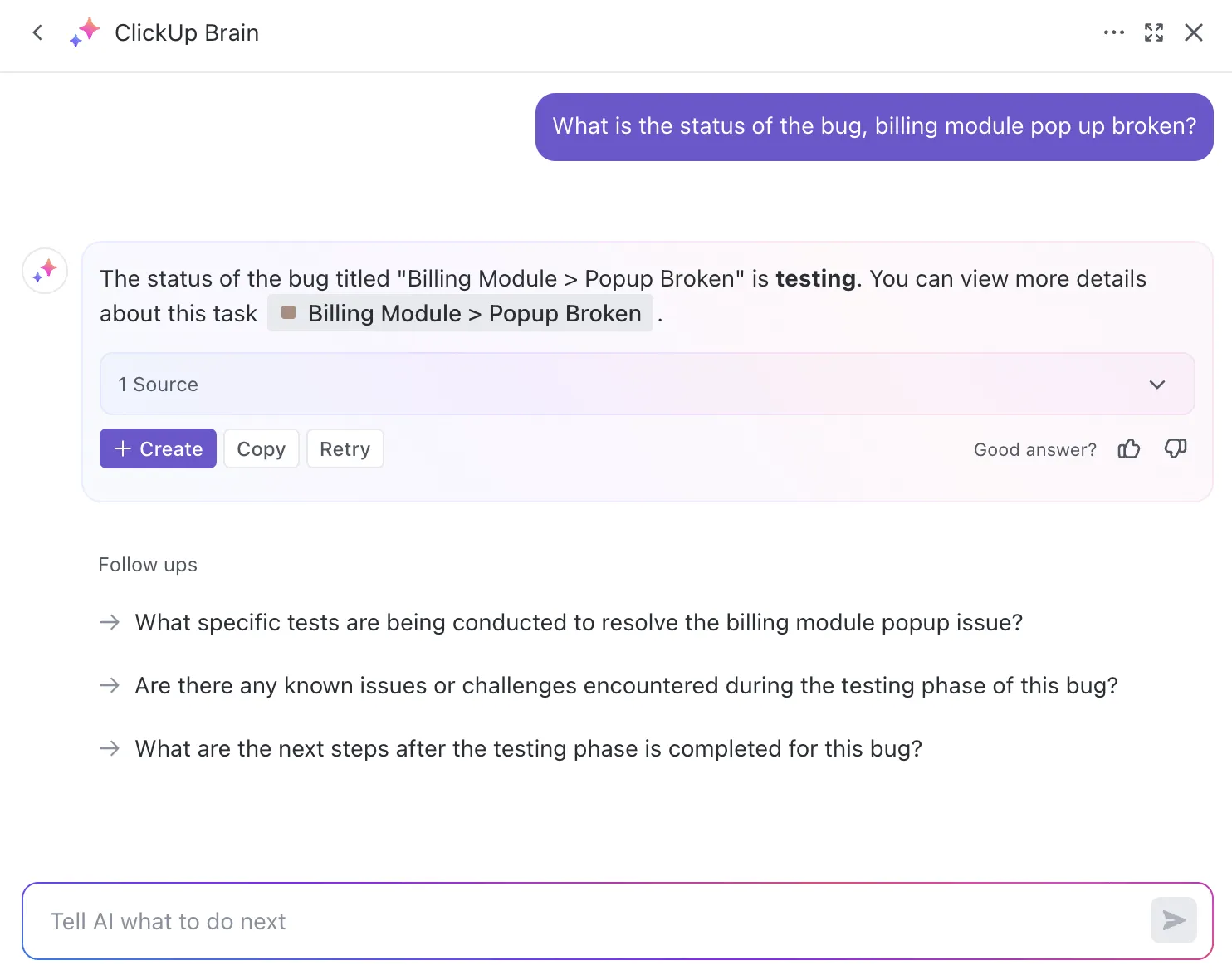Send the message with arrow icon
Image resolution: width=1232 pixels, height=980 pixels.
click(1173, 920)
